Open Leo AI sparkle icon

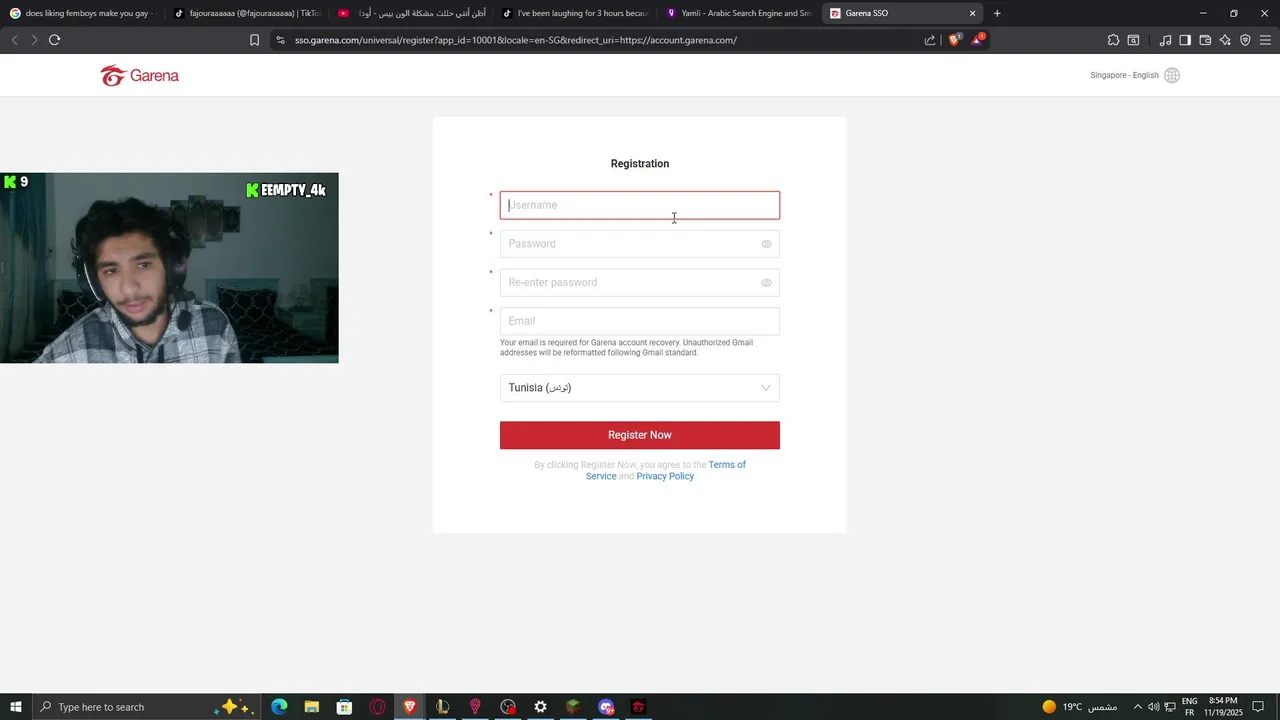(1225, 40)
